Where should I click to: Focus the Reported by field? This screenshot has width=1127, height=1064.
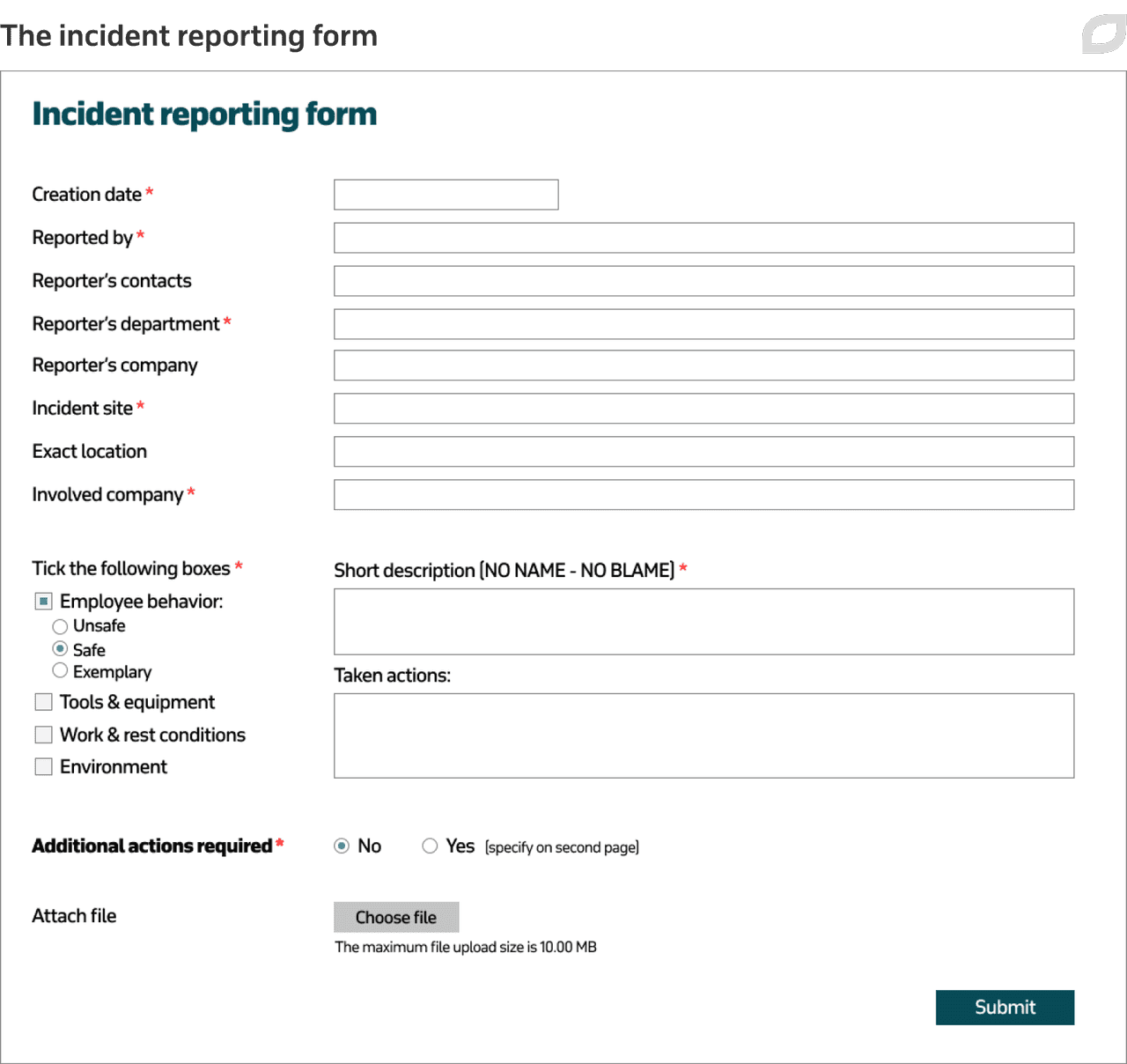(x=703, y=237)
